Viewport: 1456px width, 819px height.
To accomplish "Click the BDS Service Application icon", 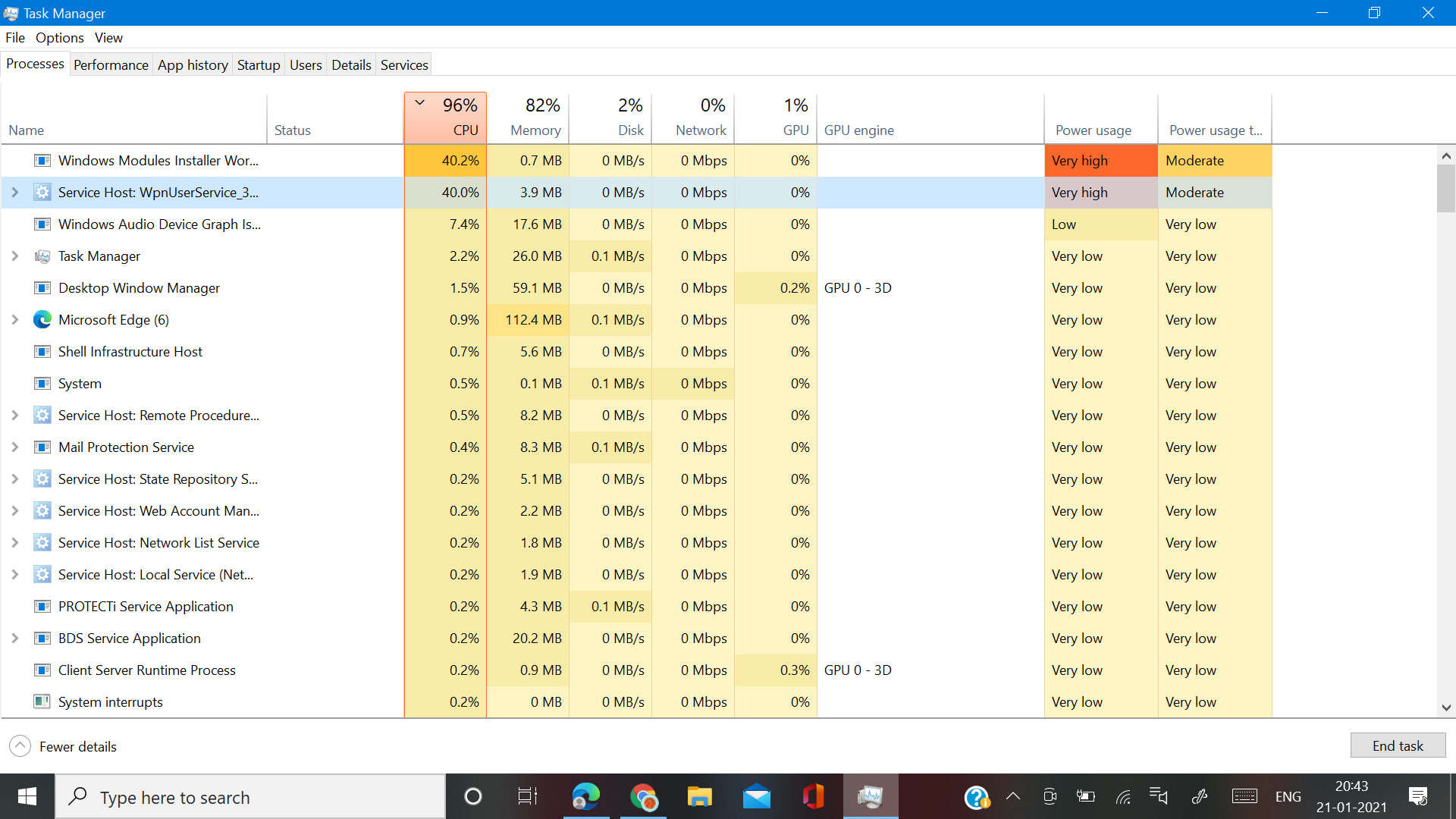I will tap(42, 639).
